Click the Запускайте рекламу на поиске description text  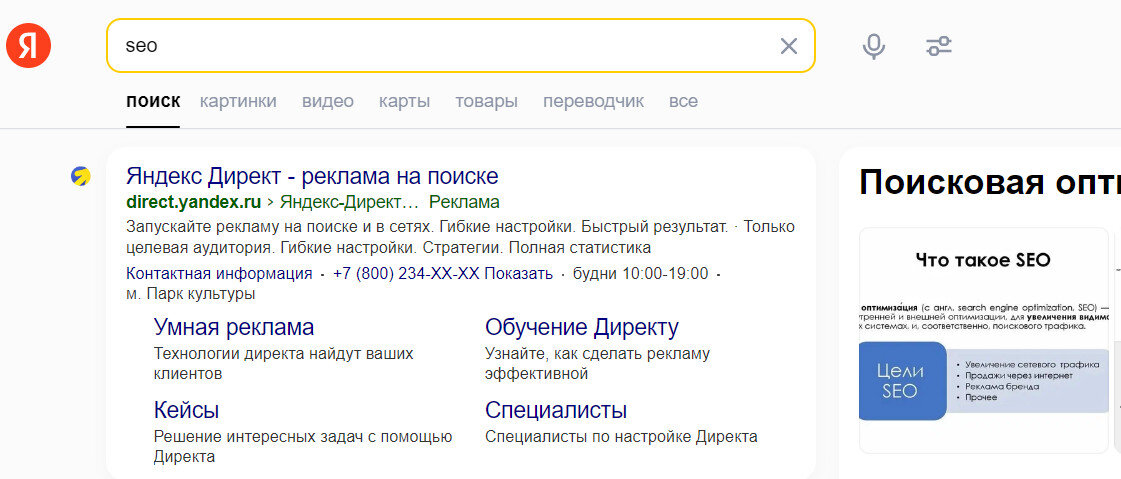[460, 237]
